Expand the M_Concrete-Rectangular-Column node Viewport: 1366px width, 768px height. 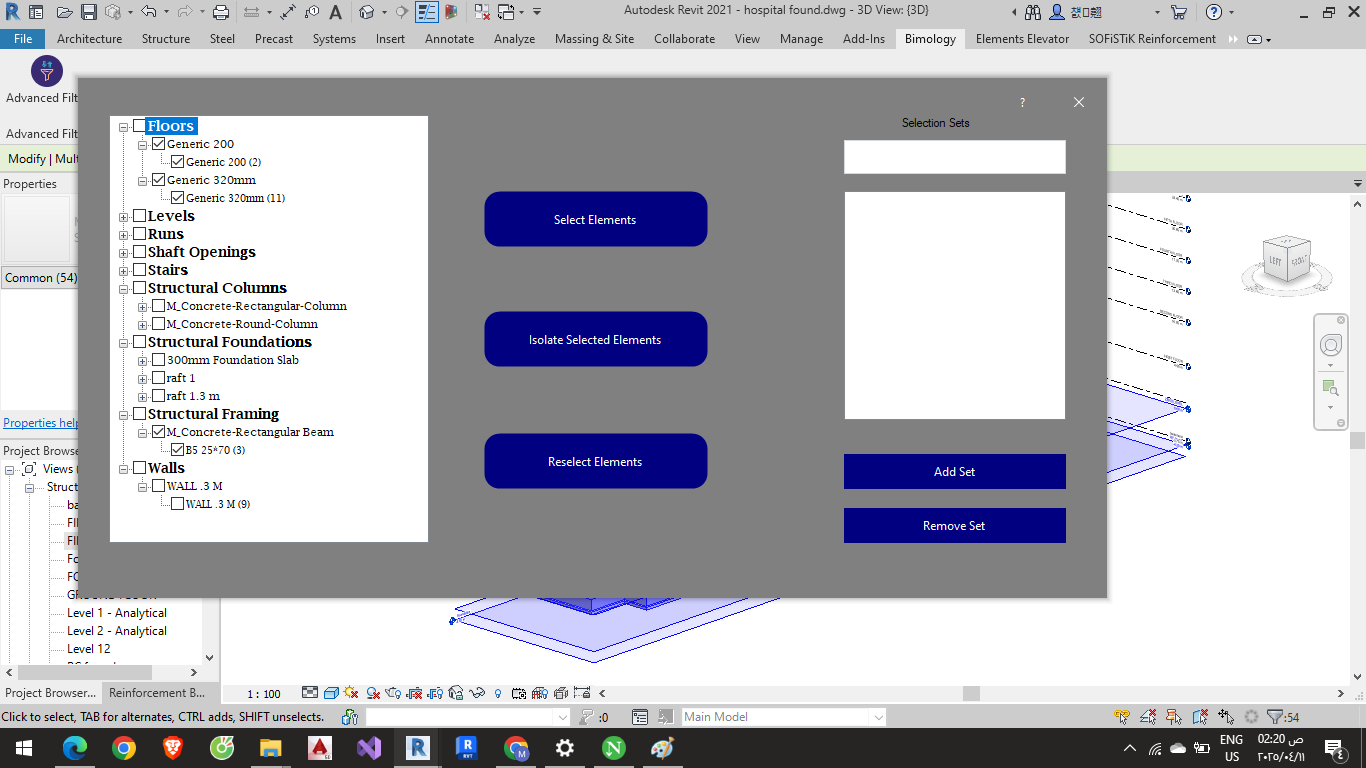click(x=143, y=307)
